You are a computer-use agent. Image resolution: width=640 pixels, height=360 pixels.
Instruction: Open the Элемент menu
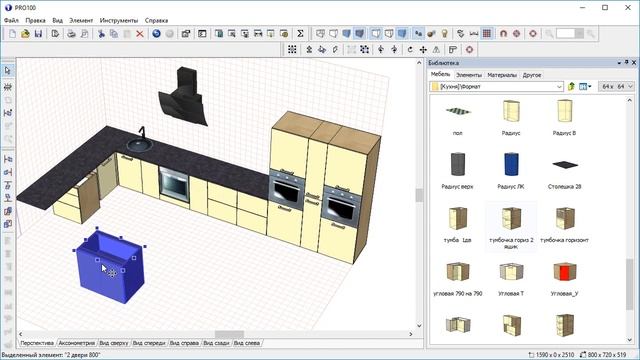click(81, 20)
